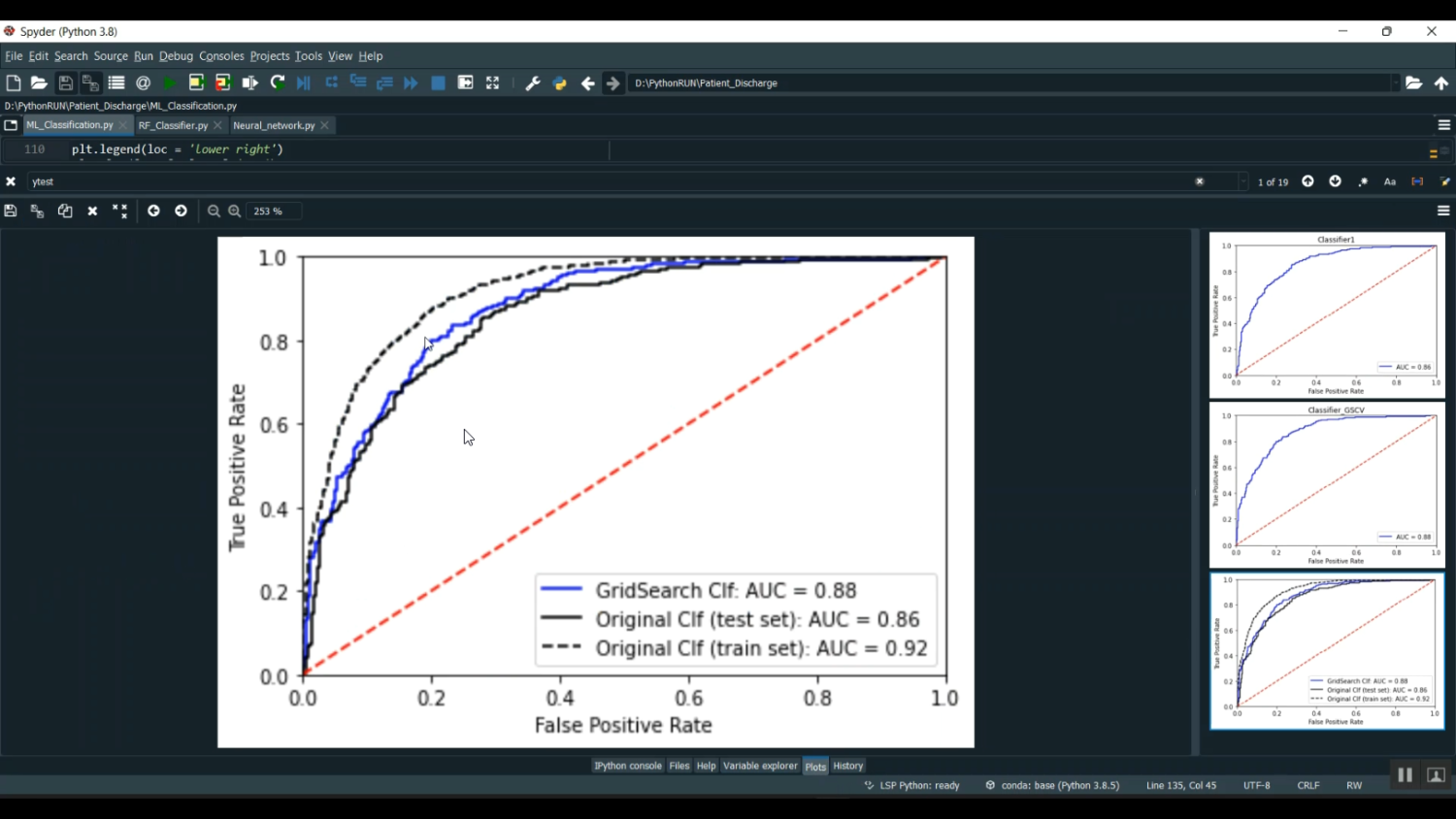Viewport: 1456px width, 819px height.
Task: Click the 253 % zoom level control
Action: click(x=273, y=211)
